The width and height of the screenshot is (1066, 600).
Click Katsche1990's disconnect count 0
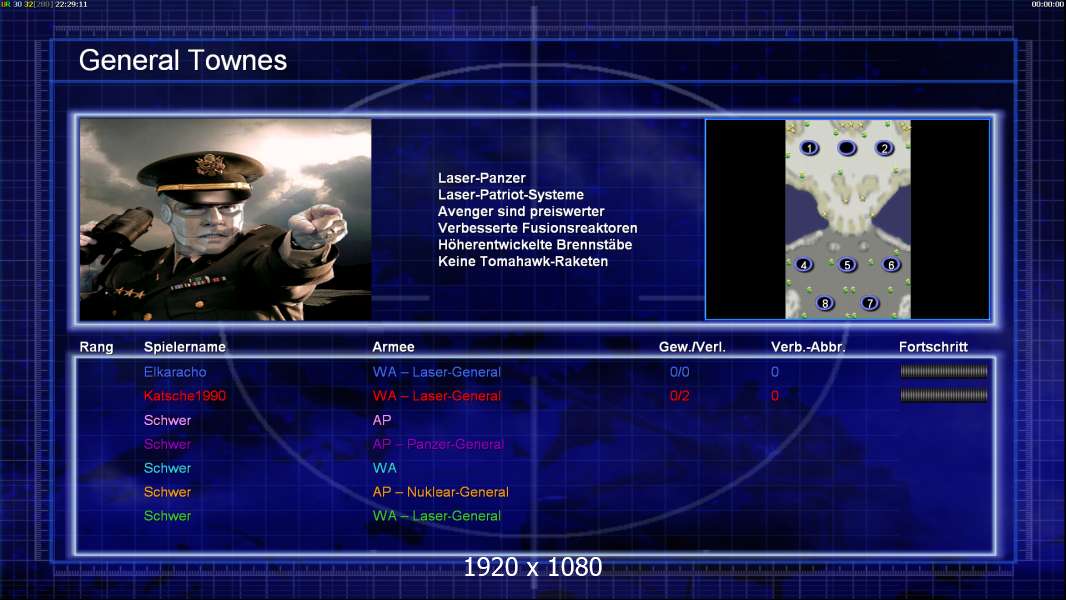[774, 395]
